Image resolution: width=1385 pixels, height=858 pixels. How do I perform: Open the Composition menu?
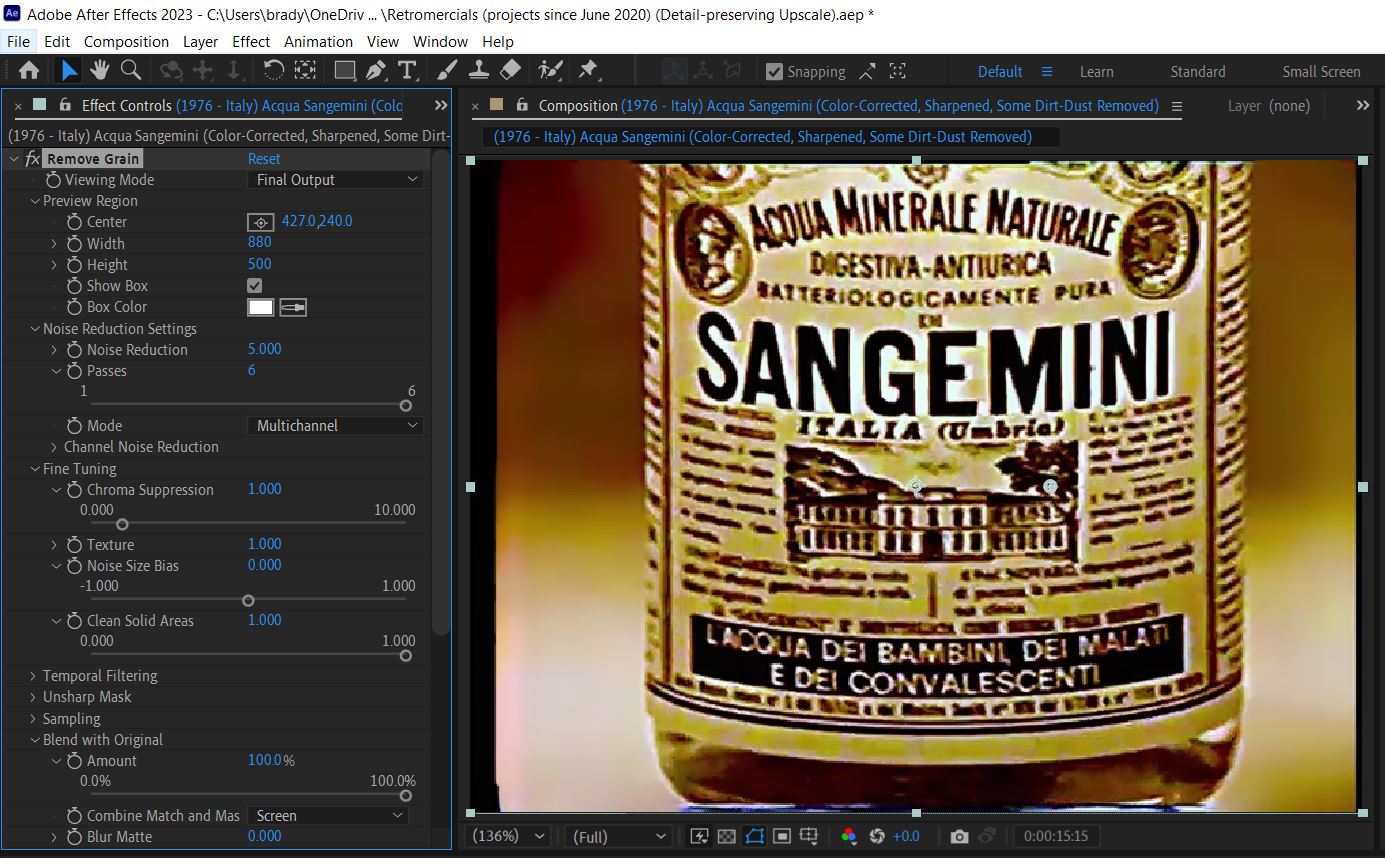pos(126,41)
